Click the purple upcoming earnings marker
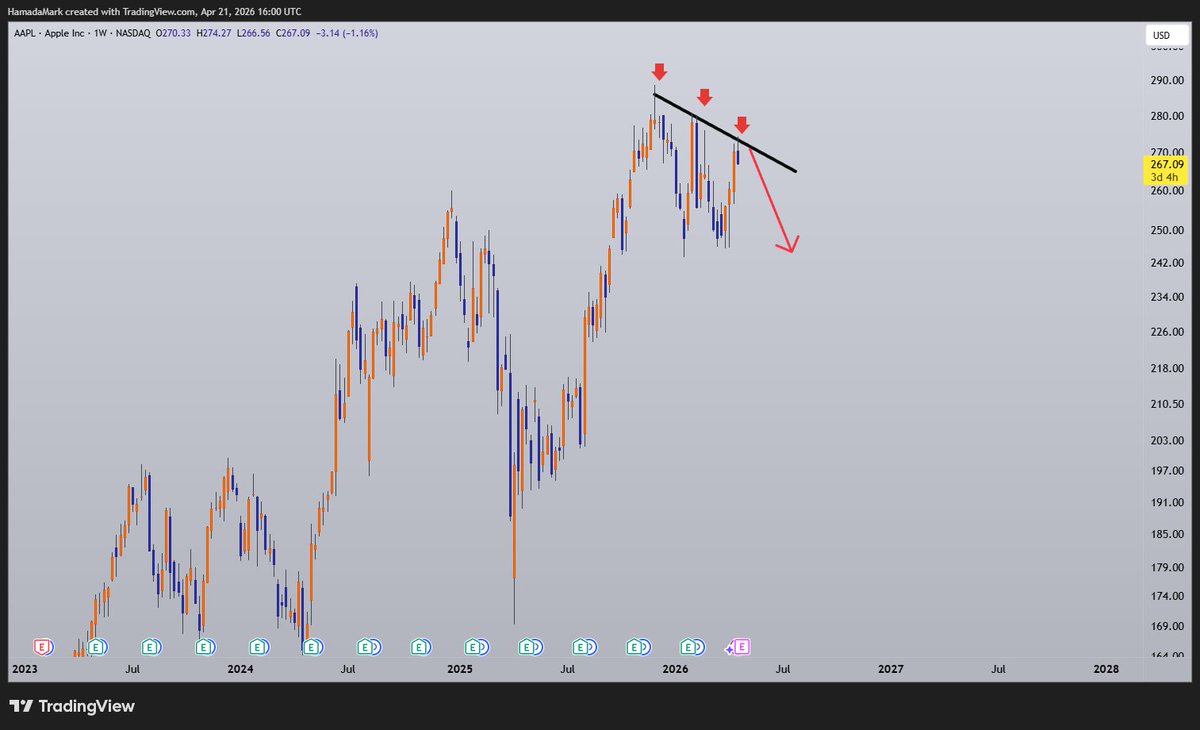 (x=742, y=647)
